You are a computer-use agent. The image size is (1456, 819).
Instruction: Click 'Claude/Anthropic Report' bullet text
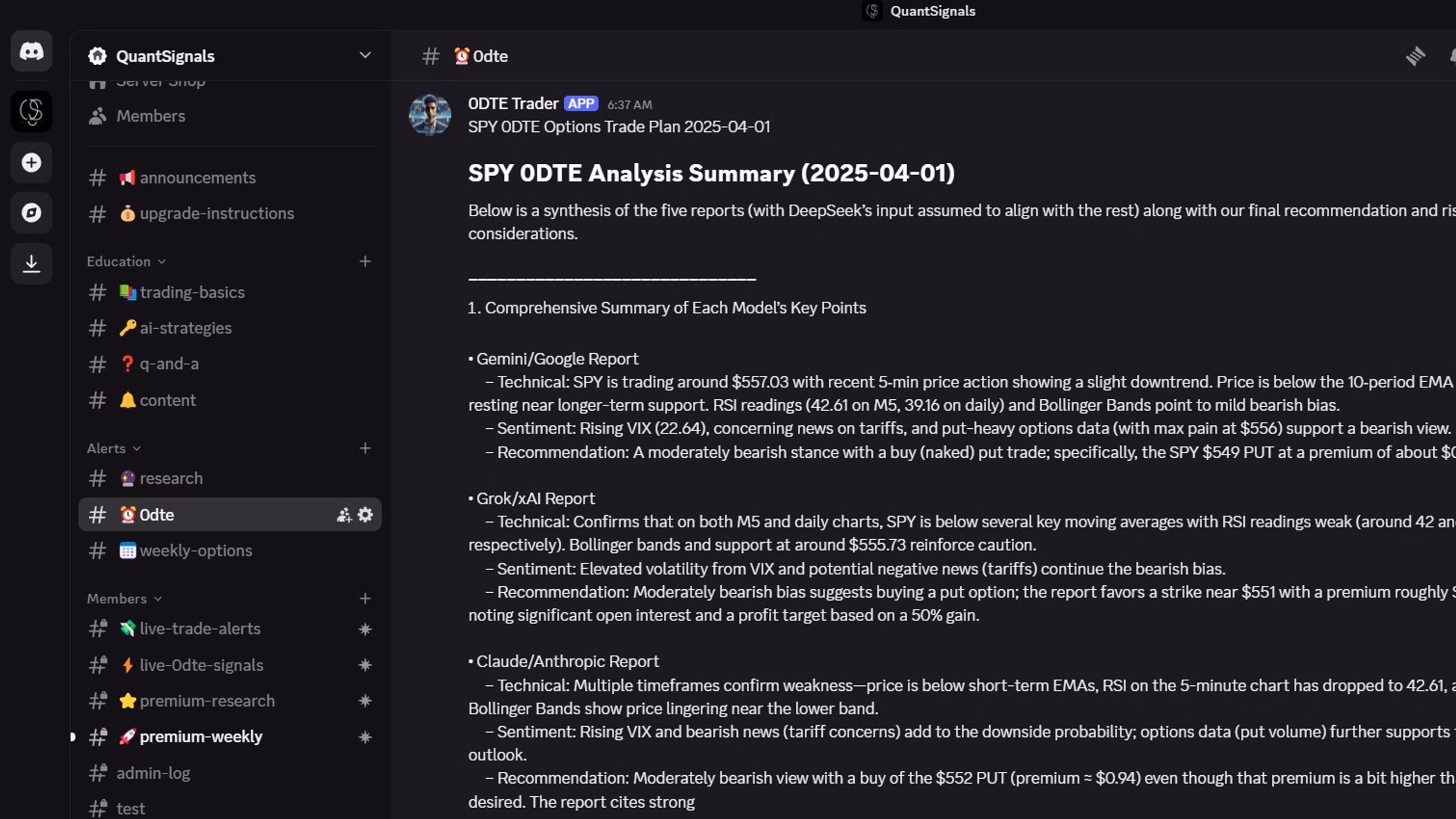tap(567, 661)
